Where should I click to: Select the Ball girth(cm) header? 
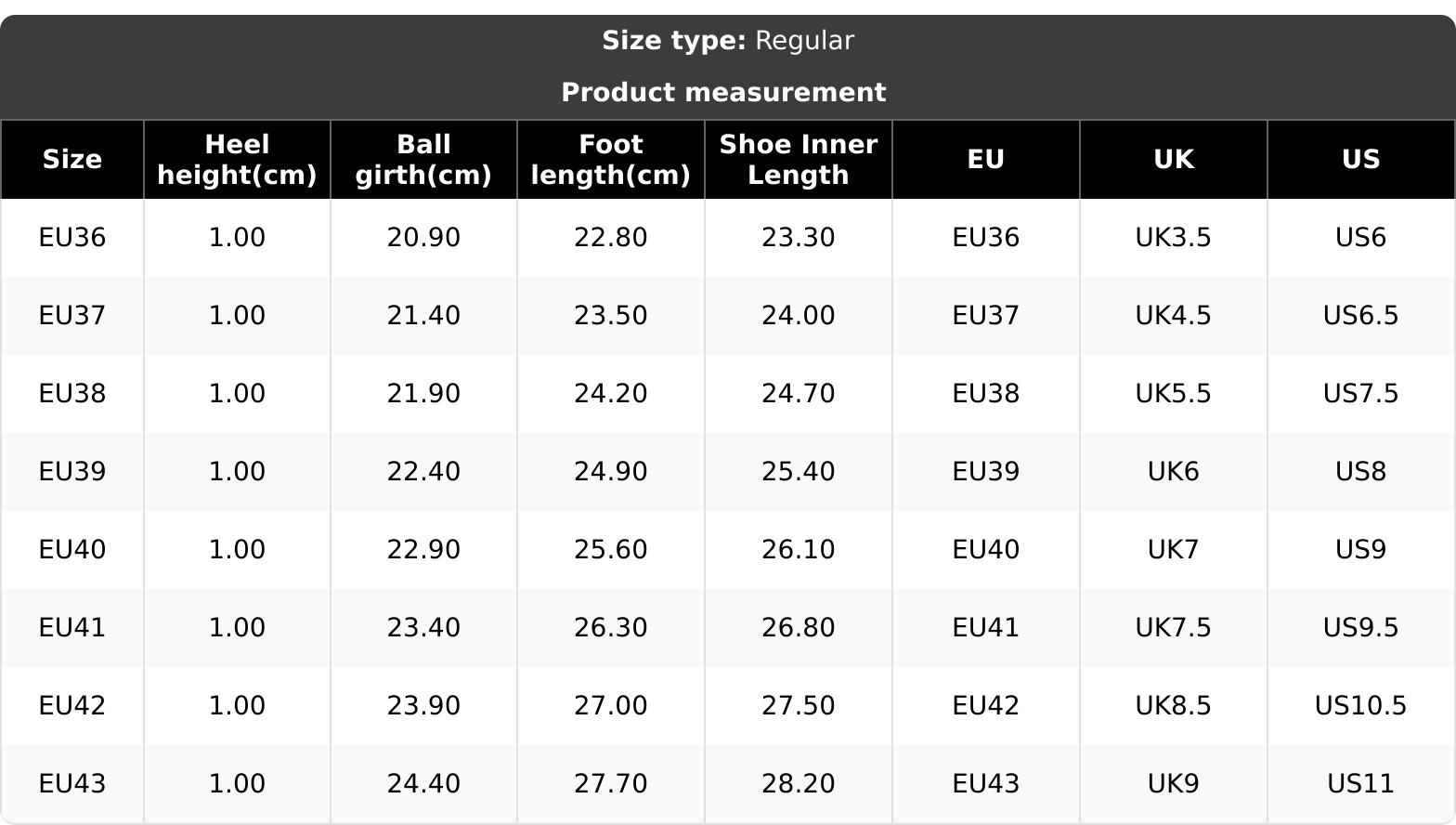pos(423,160)
